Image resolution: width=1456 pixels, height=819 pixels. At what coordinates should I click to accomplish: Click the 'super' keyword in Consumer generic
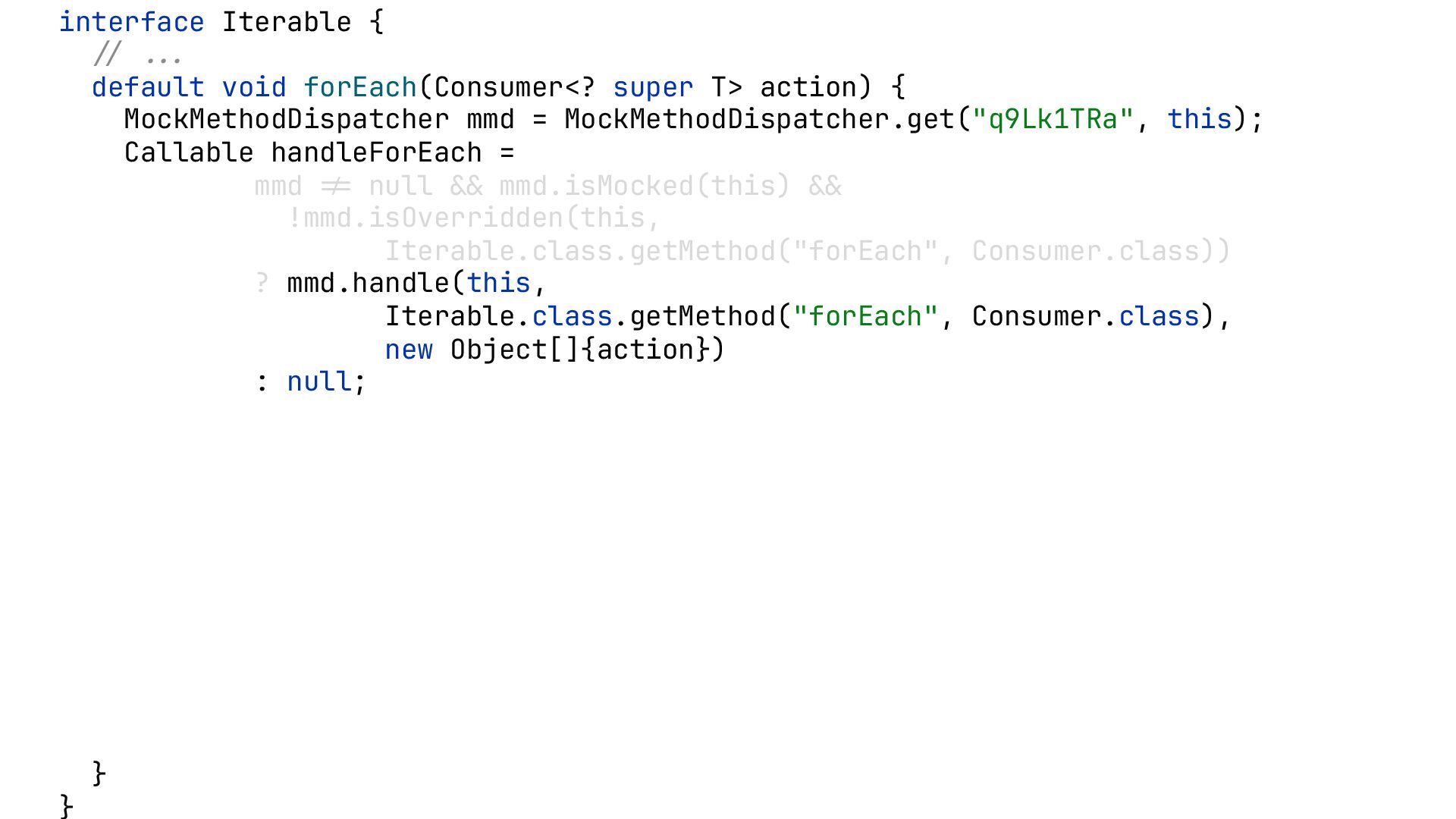click(x=653, y=87)
